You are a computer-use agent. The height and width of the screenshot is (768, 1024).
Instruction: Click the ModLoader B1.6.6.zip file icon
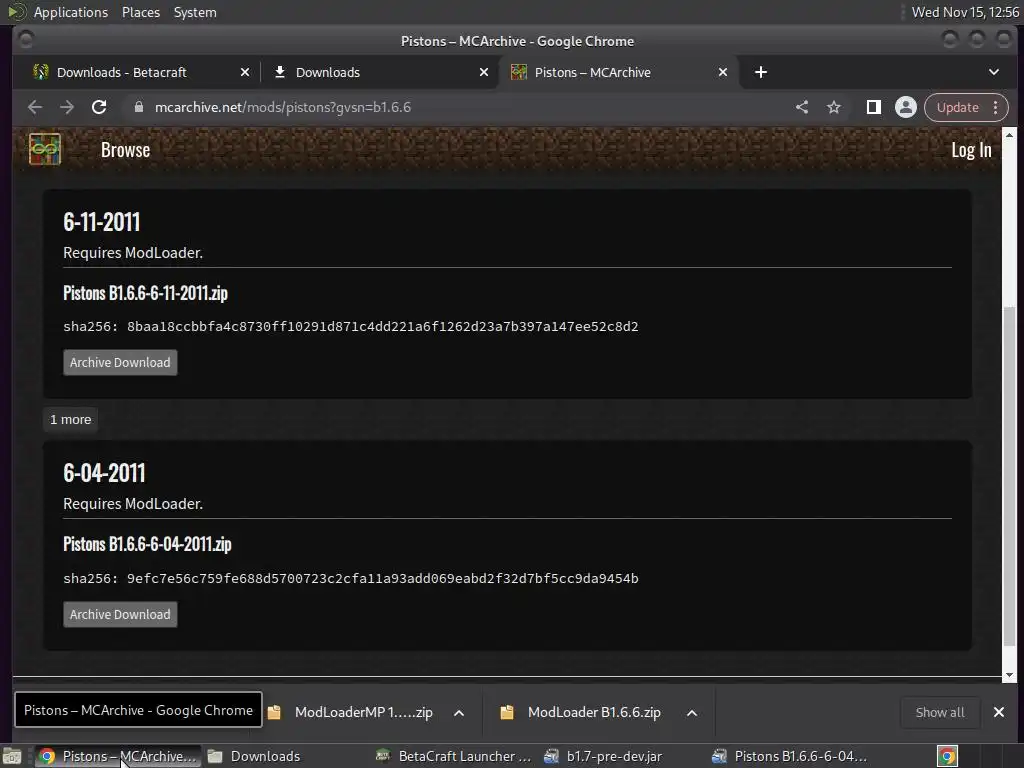coord(507,712)
